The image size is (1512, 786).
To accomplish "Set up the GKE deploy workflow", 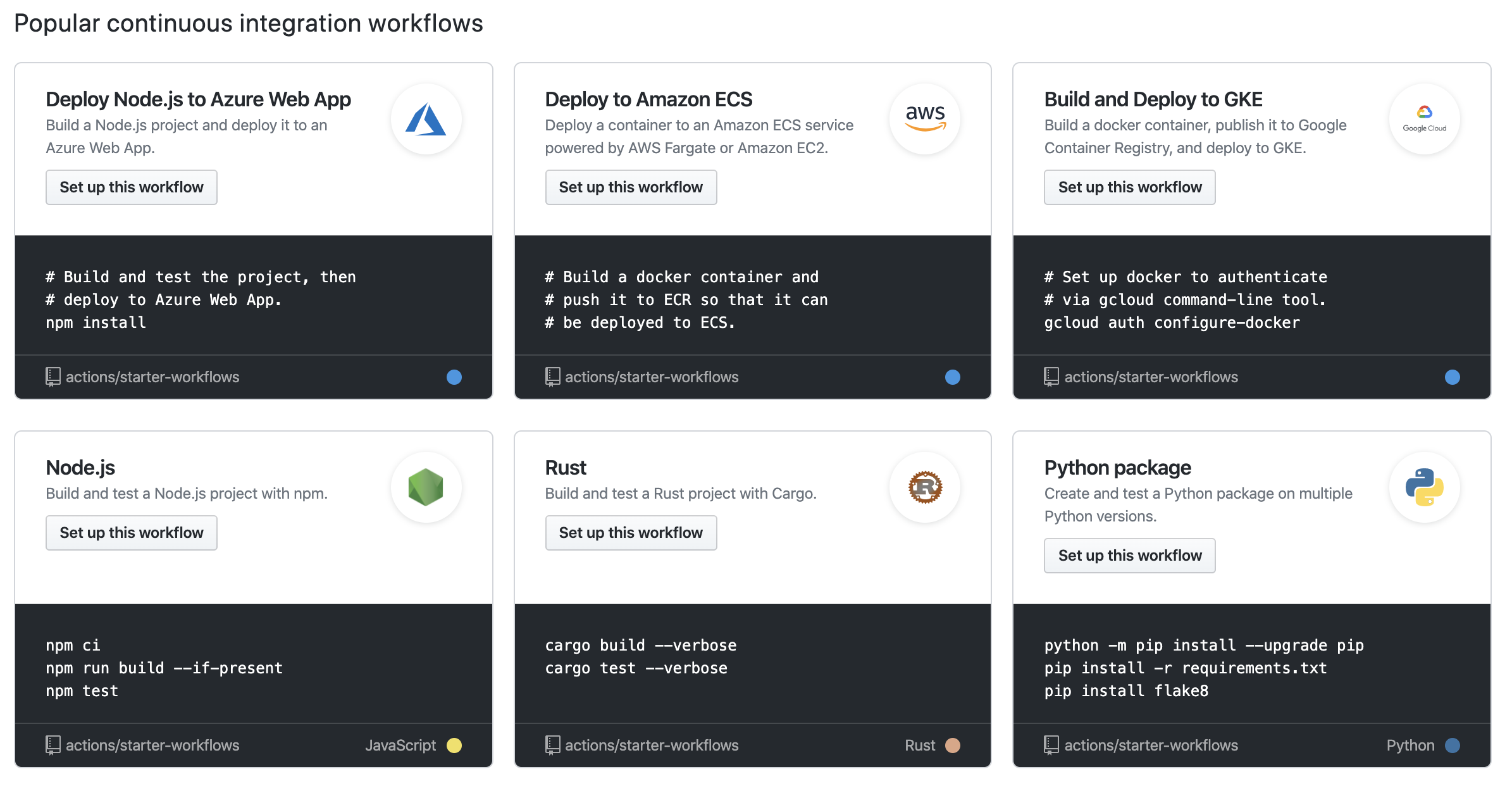I will click(1129, 187).
